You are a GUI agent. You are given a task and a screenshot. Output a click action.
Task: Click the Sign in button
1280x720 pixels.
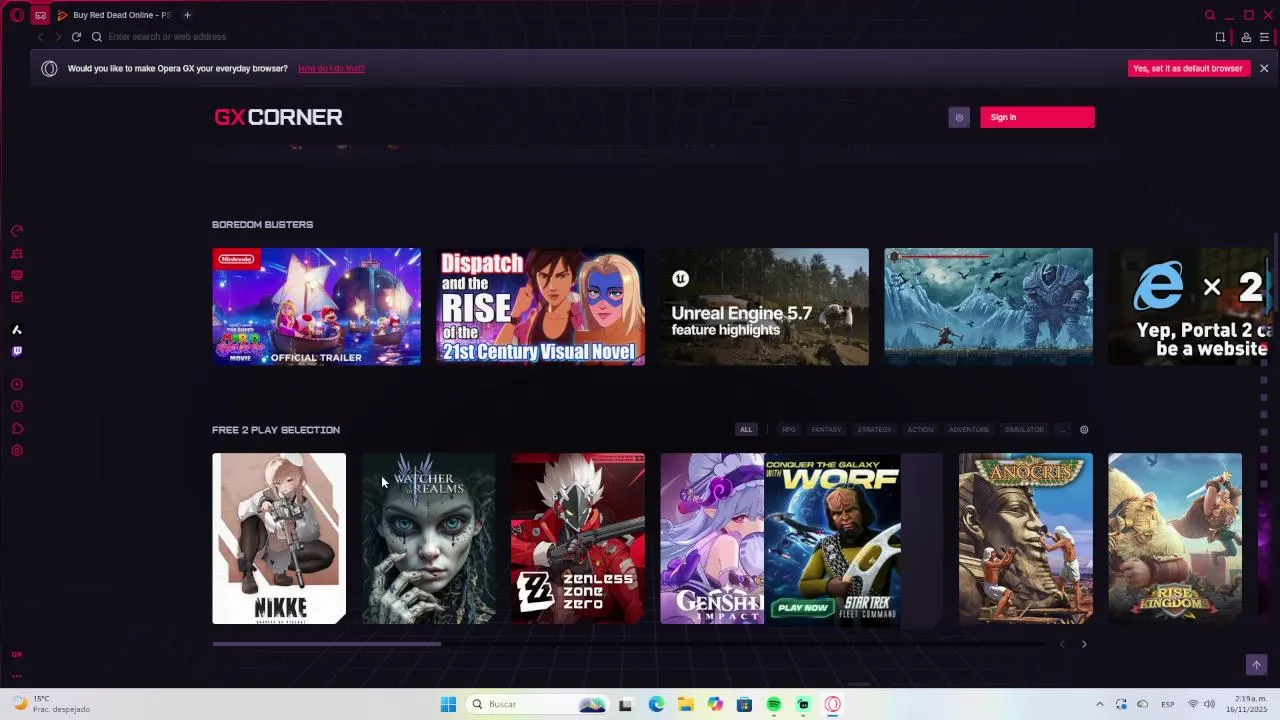coord(1037,117)
